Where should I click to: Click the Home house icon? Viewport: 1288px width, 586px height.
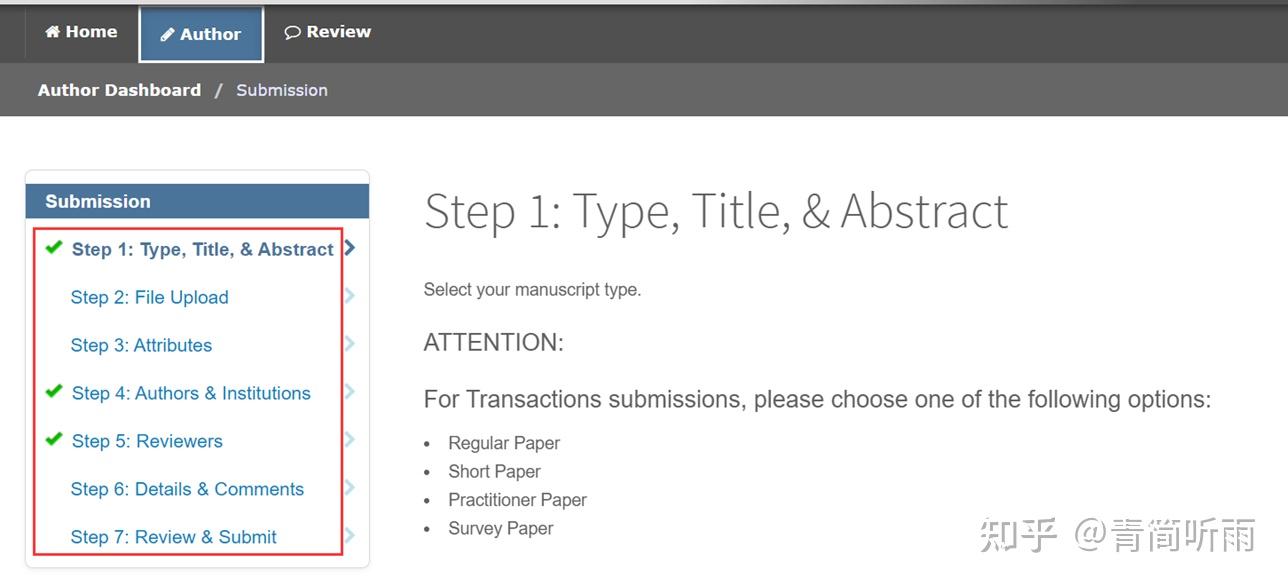(52, 32)
